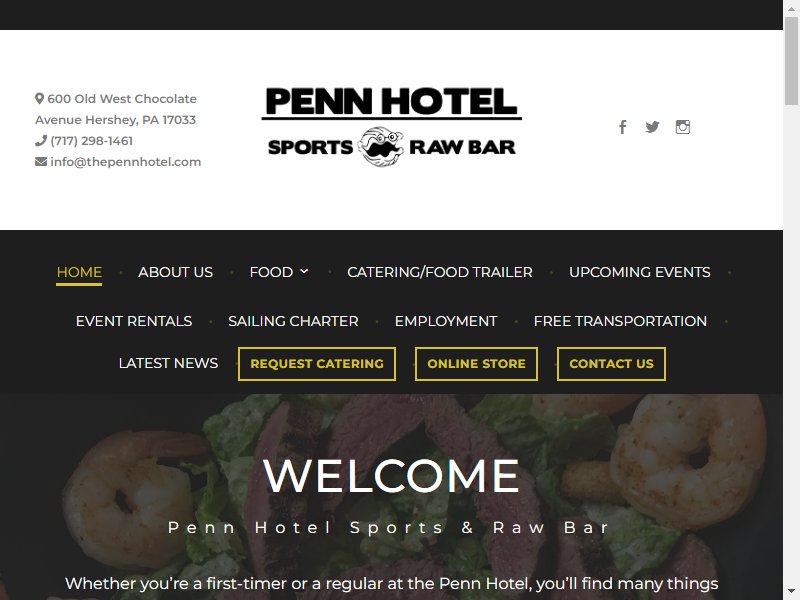
Task: View Upcoming Events page
Action: point(639,272)
